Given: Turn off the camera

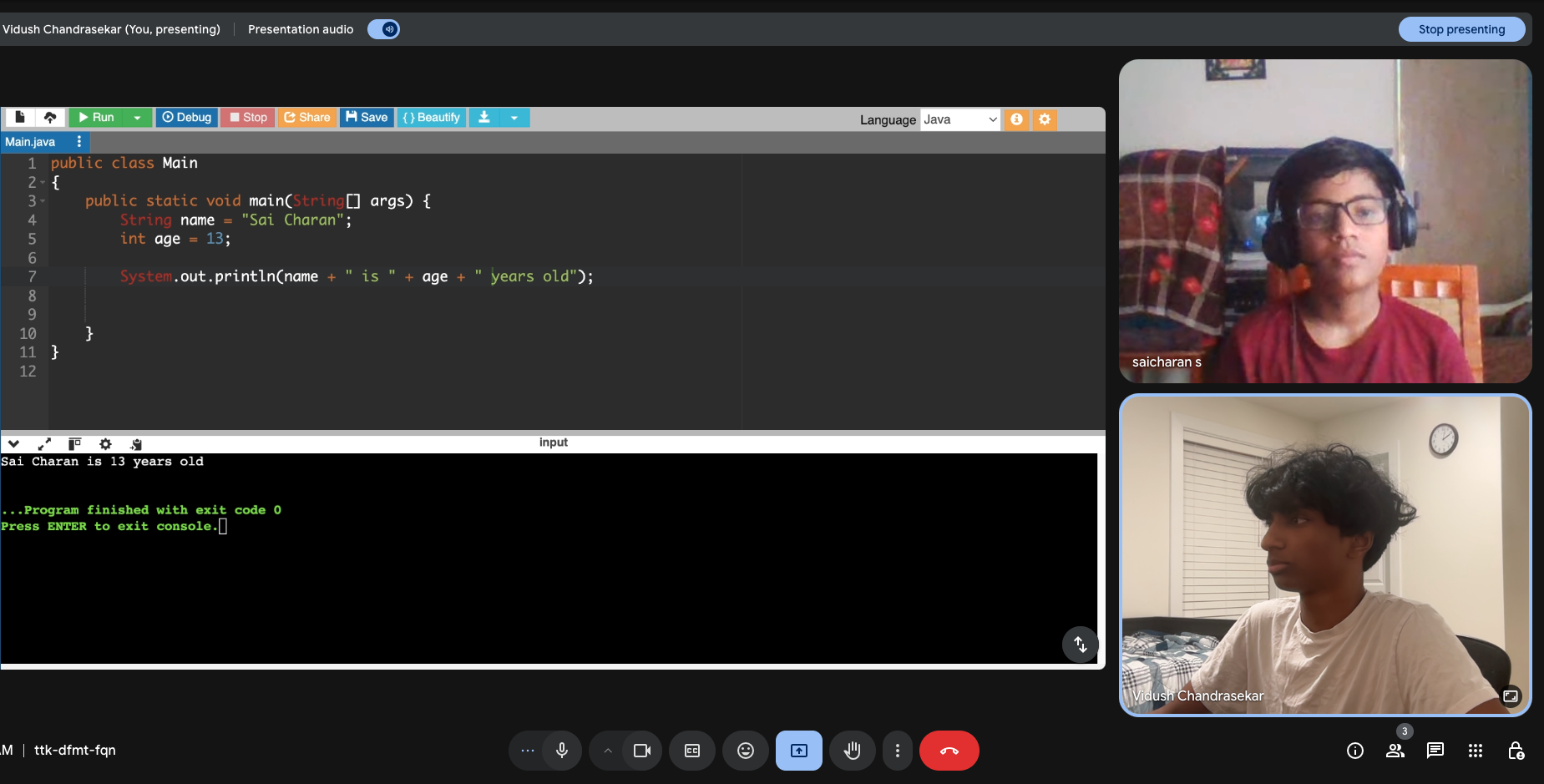Looking at the screenshot, I should pyautogui.click(x=641, y=751).
